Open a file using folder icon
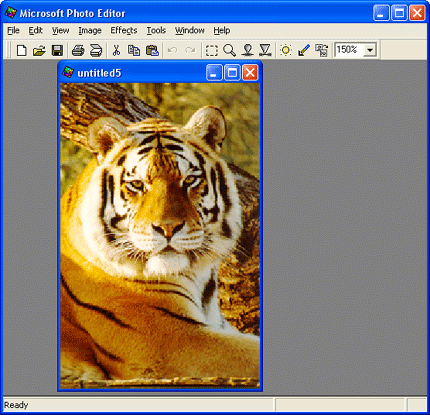Viewport: 430px width, 415px height. (39, 51)
